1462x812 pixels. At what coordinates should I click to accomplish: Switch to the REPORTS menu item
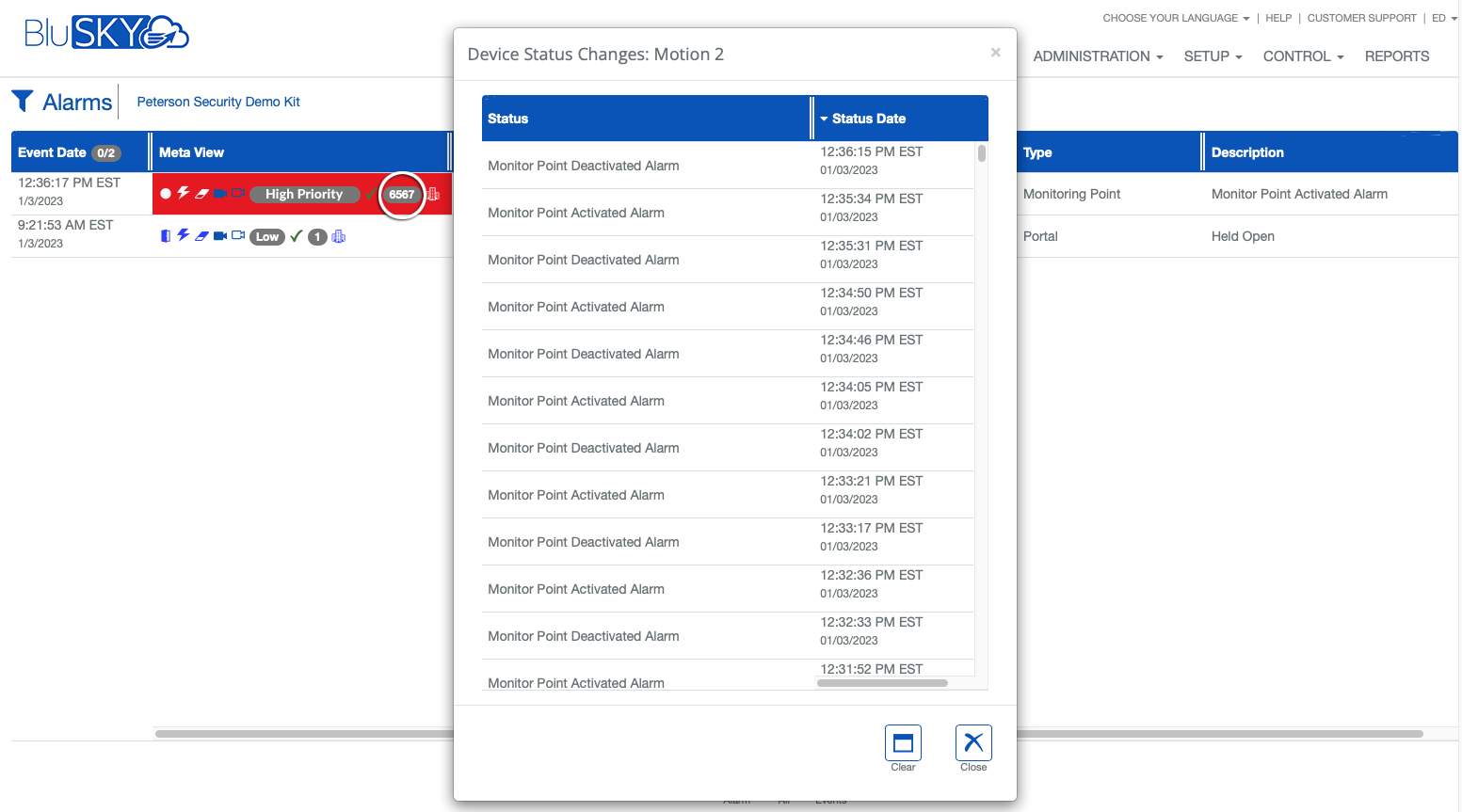(x=1397, y=56)
